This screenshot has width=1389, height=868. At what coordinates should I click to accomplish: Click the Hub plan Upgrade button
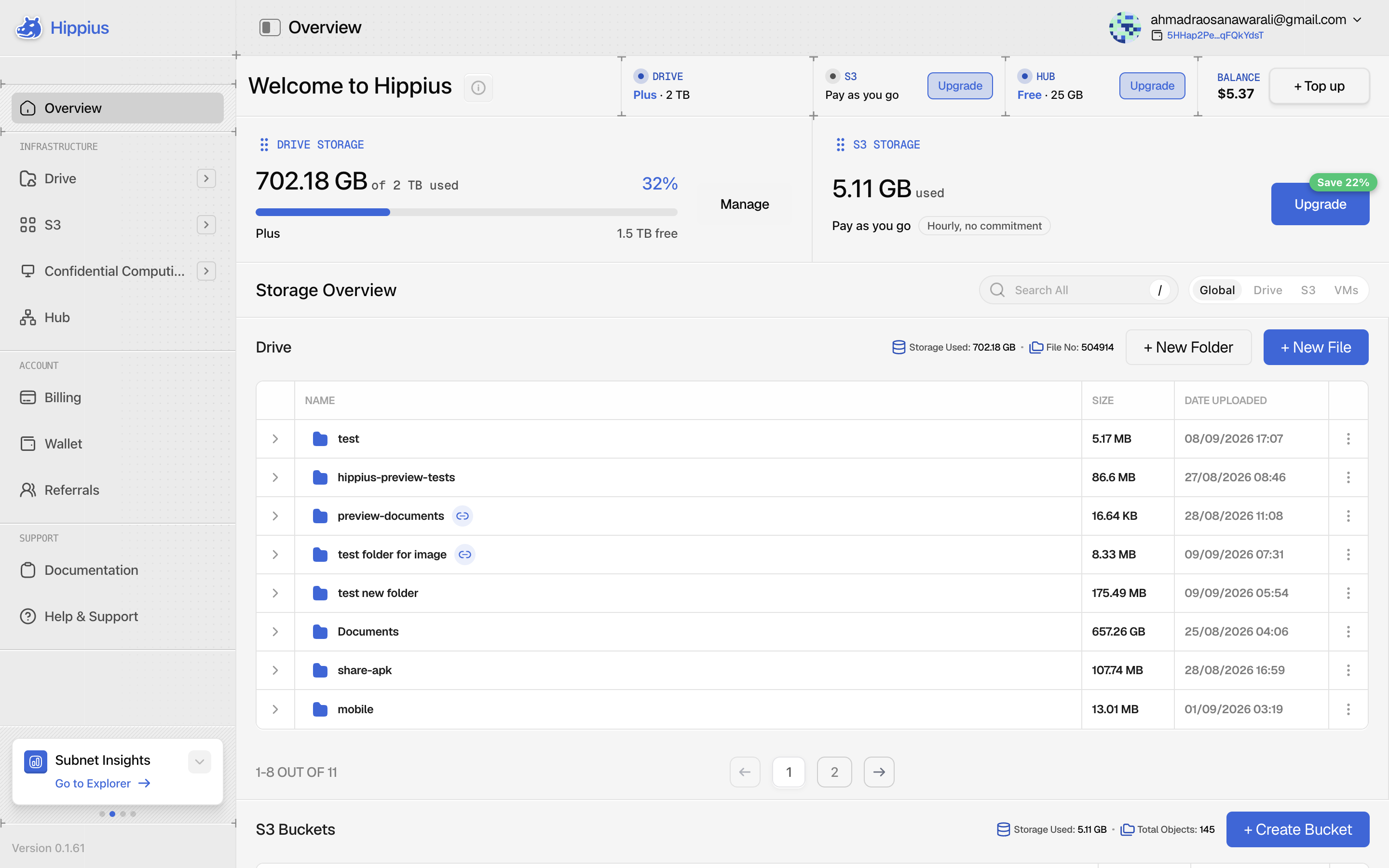click(1152, 85)
